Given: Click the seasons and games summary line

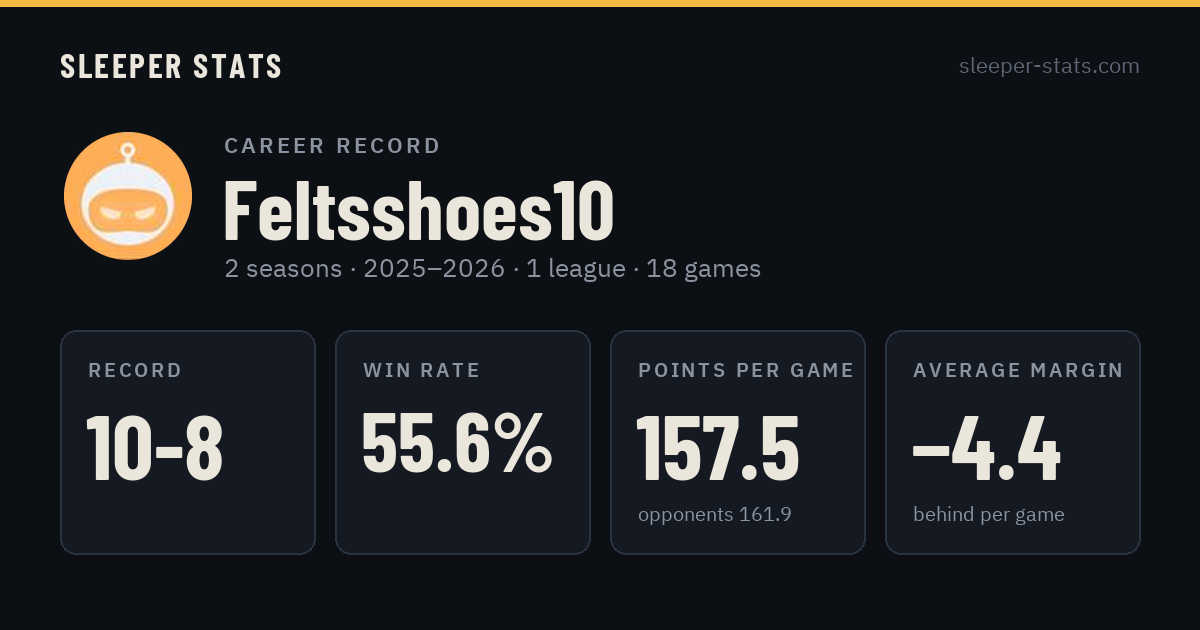Looking at the screenshot, I should tap(492, 269).
